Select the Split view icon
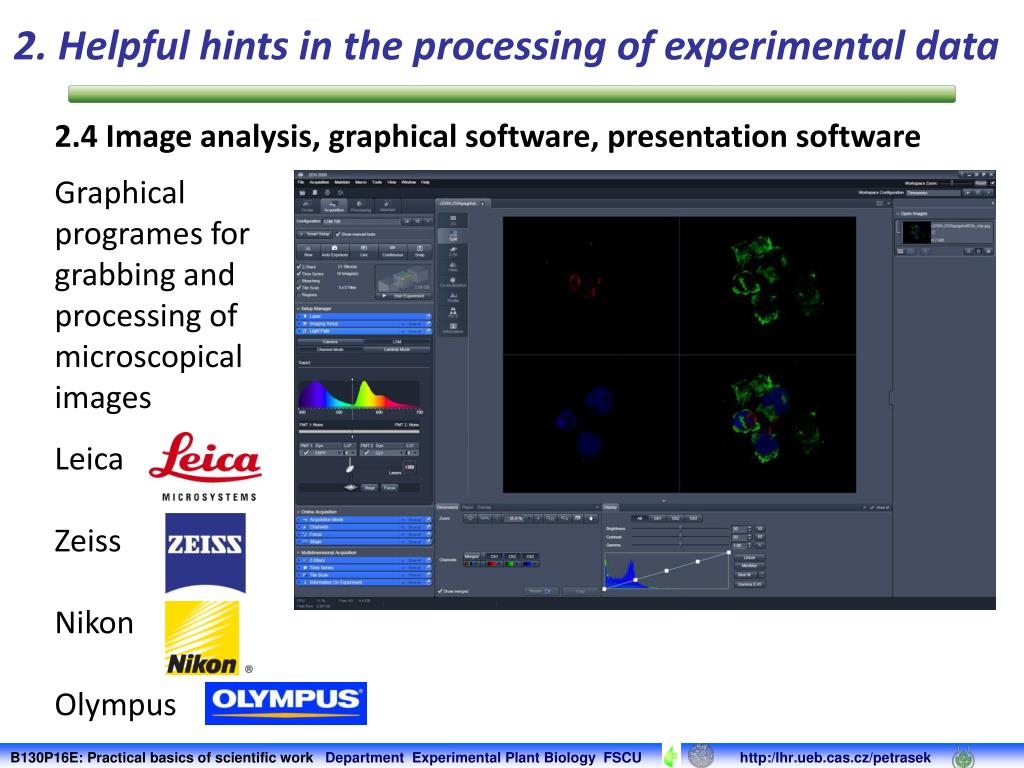1024x768 pixels. click(x=453, y=236)
